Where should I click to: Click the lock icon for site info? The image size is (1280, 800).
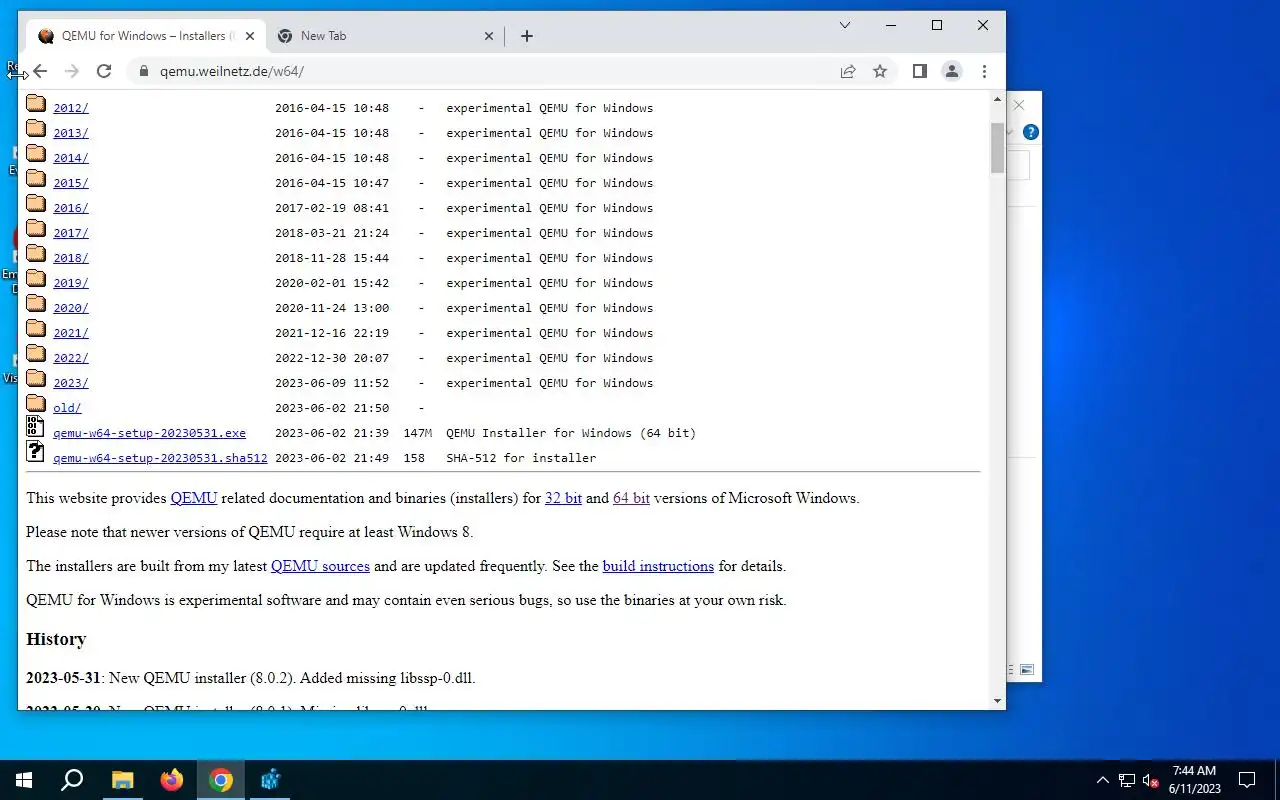143,71
